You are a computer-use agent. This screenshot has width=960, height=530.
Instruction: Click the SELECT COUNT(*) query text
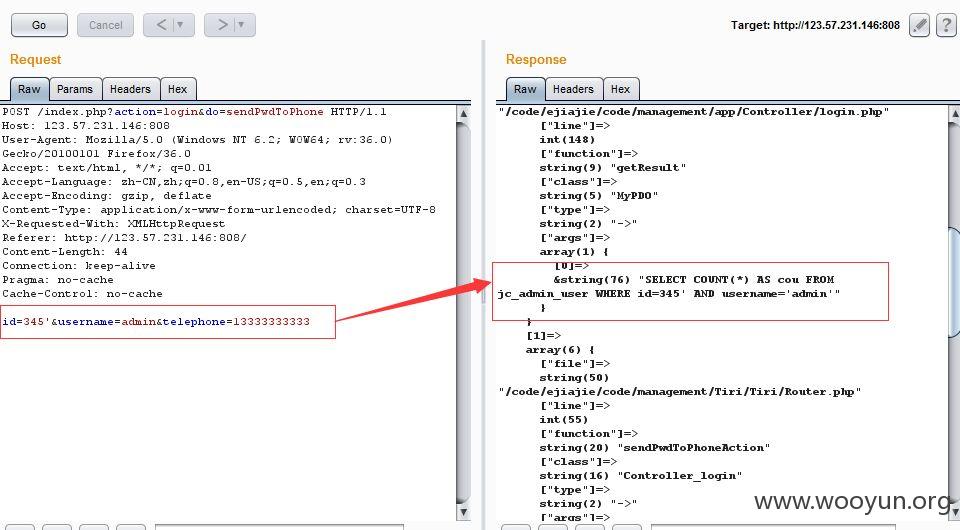pyautogui.click(x=669, y=286)
